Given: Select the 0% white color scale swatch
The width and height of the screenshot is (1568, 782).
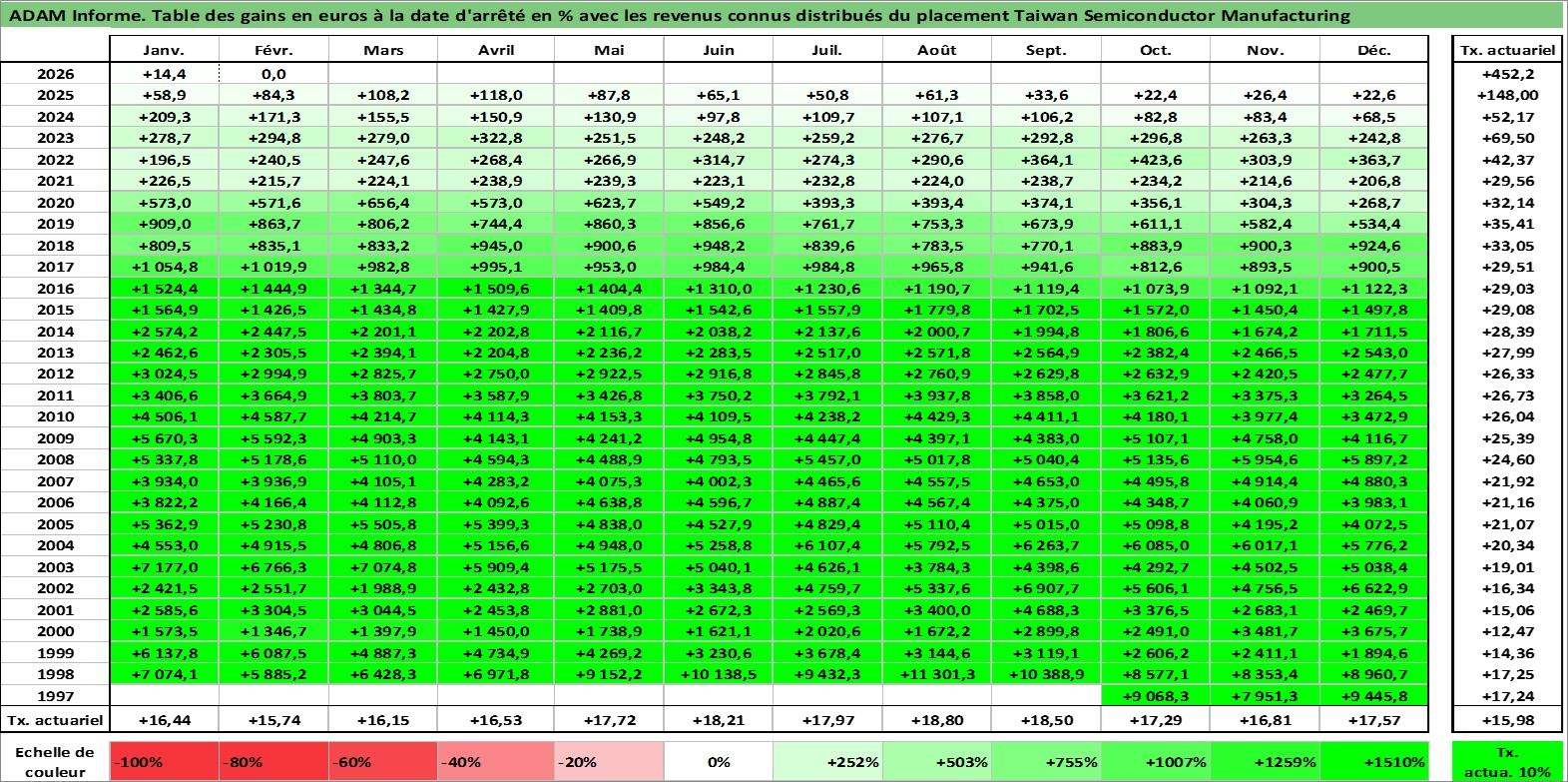Looking at the screenshot, I should tap(719, 761).
